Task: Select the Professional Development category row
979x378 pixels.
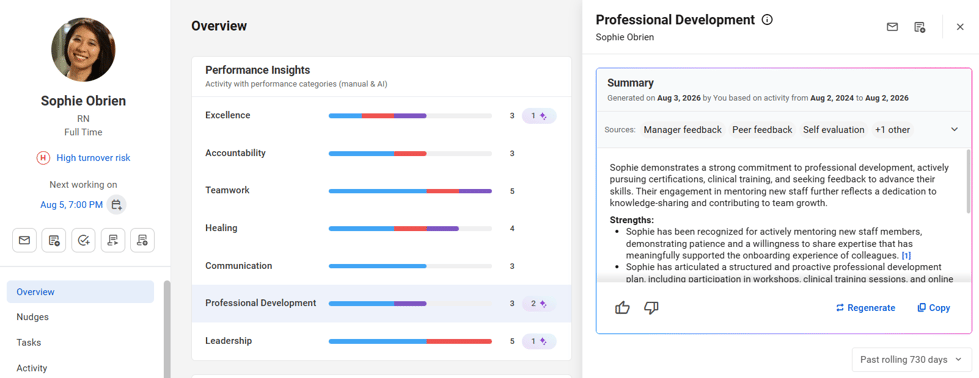Action: (381, 304)
